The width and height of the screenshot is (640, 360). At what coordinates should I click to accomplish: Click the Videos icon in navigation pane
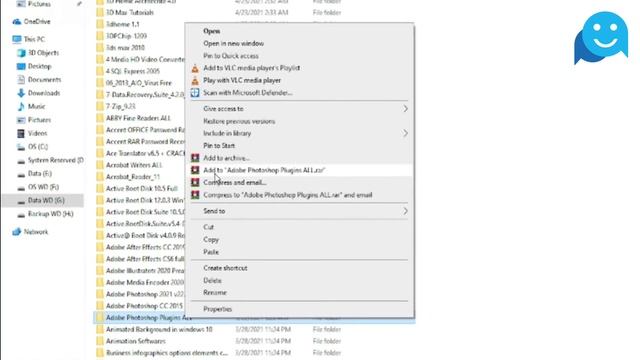pos(21,133)
